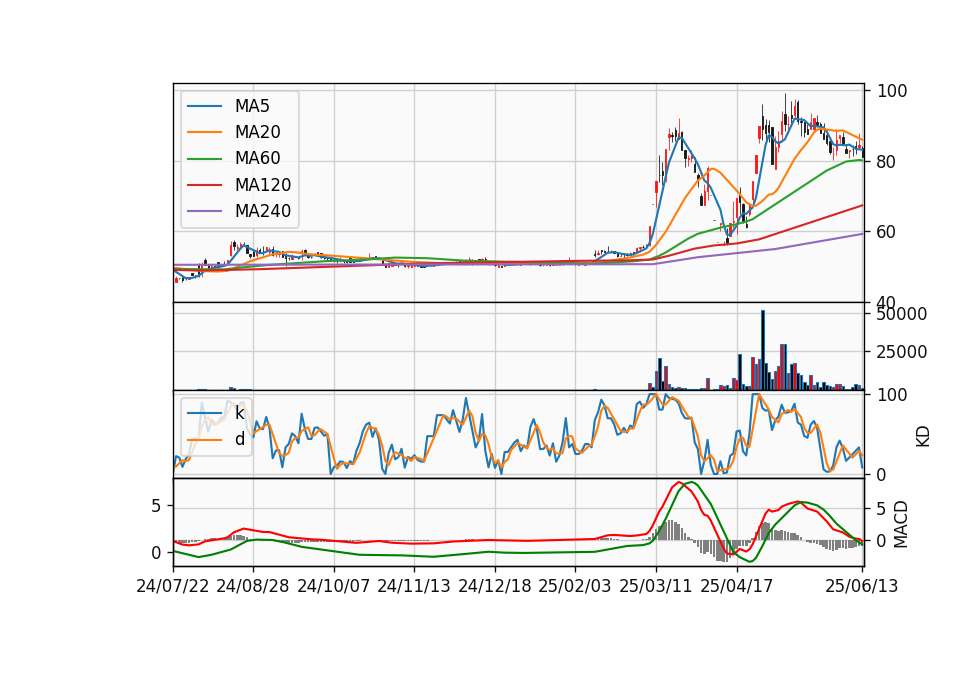
Task: Click the 24/11/13 date label
Action: tap(414, 586)
